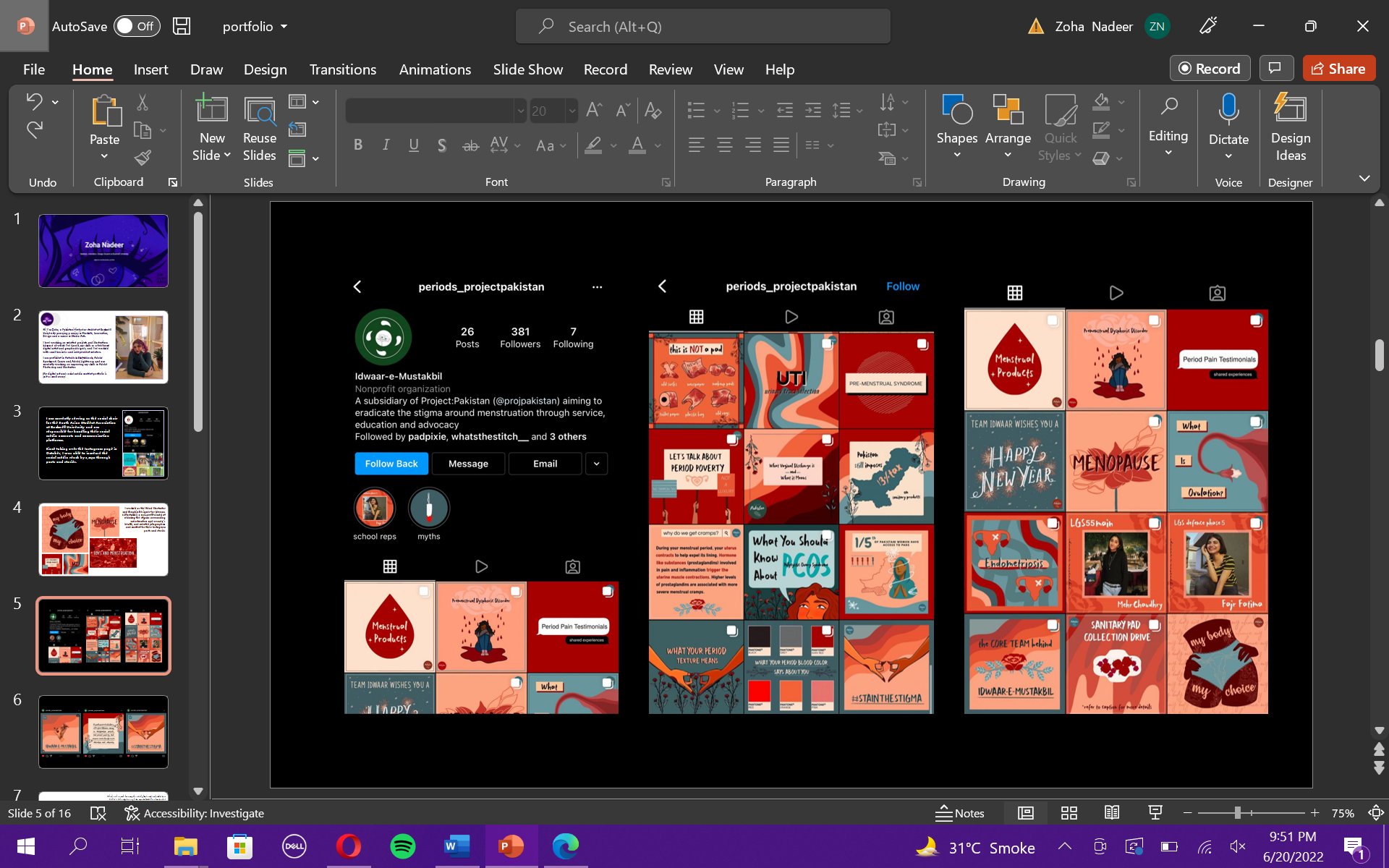Image resolution: width=1389 pixels, height=868 pixels.
Task: Toggle AutoSave switch
Action: pos(137,26)
